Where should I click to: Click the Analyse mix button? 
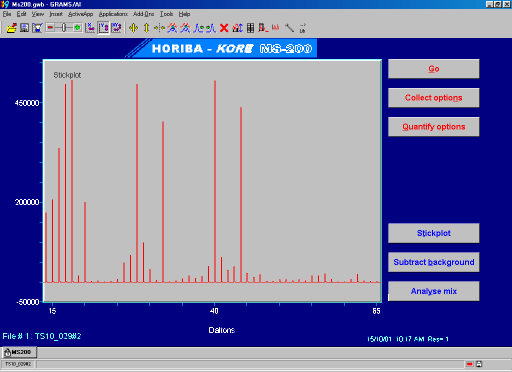434,291
